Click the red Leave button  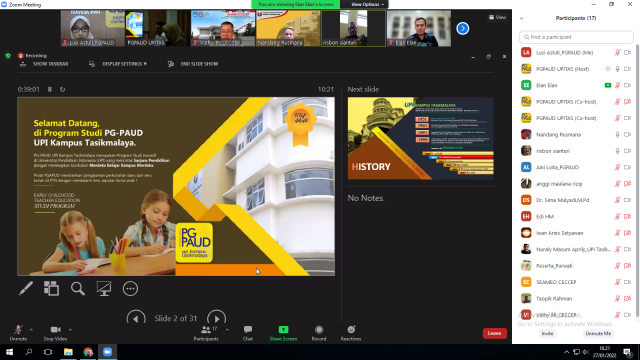coord(494,333)
